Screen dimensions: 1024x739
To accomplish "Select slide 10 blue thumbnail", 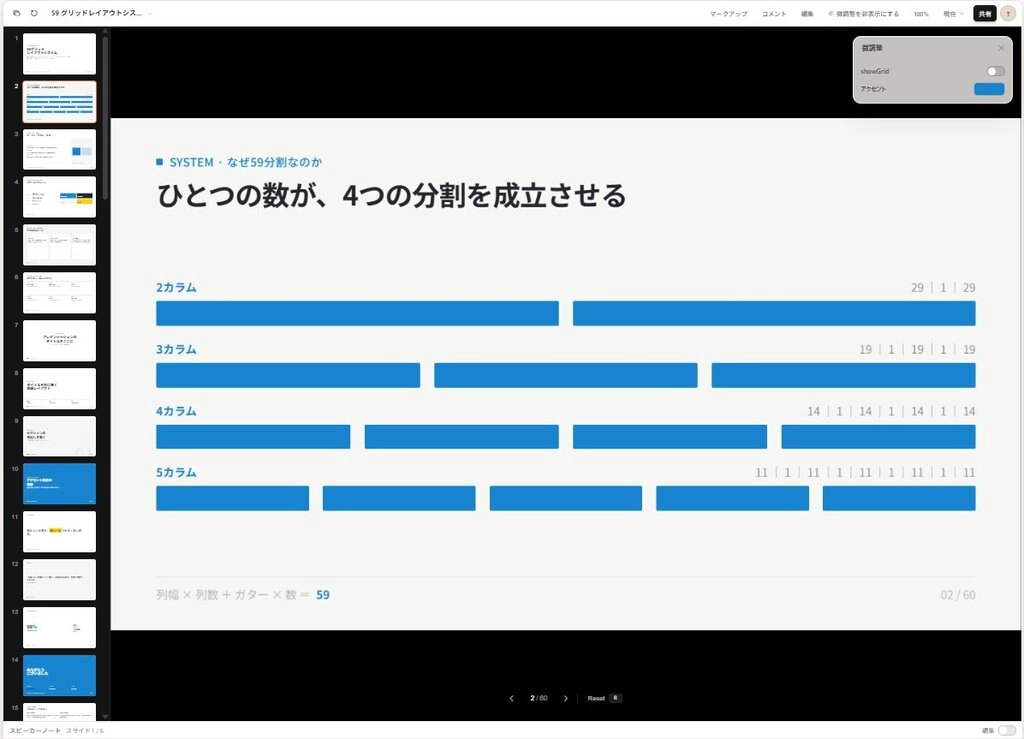I will [x=59, y=484].
